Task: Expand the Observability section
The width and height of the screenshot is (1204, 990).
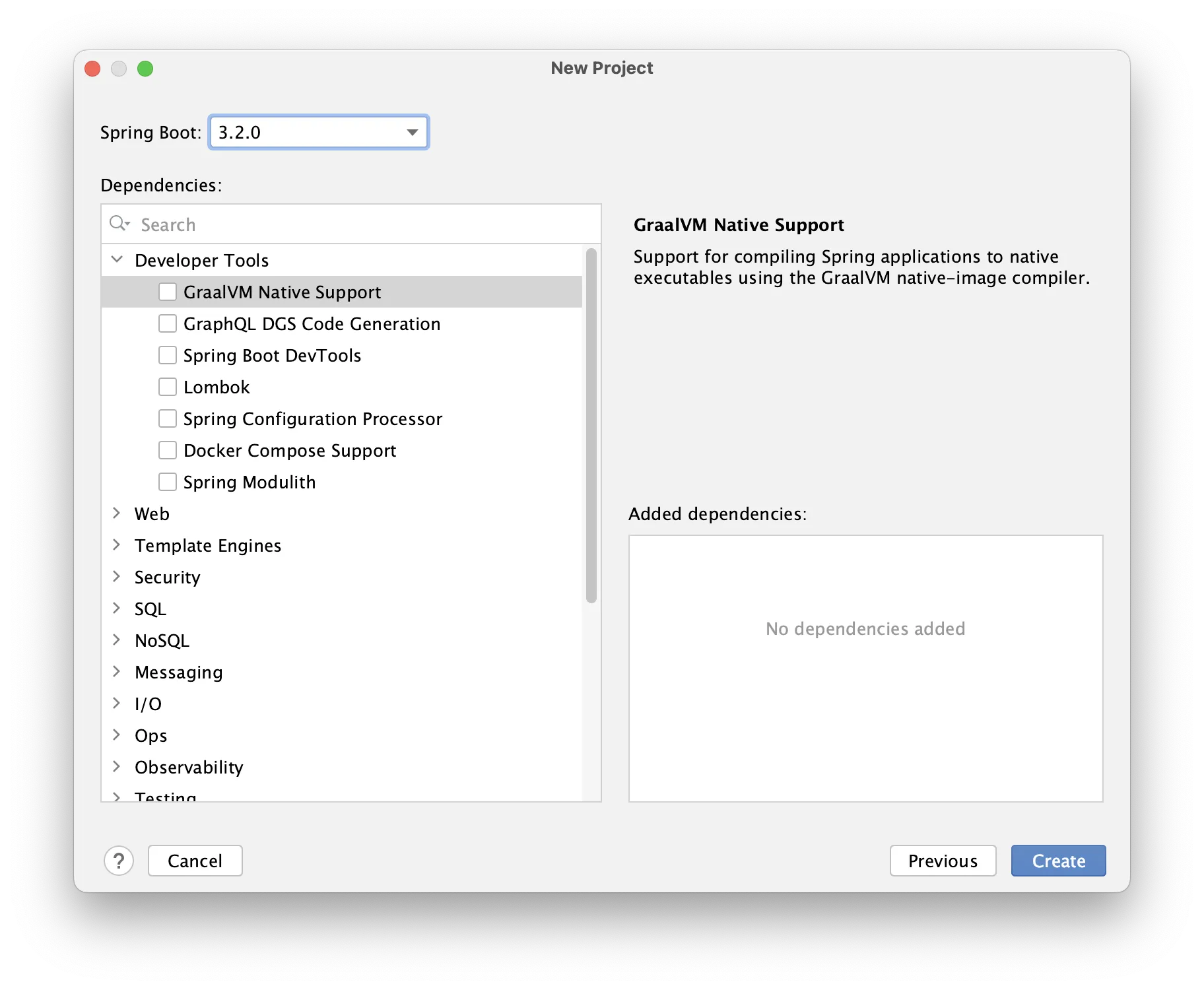Action: (117, 766)
